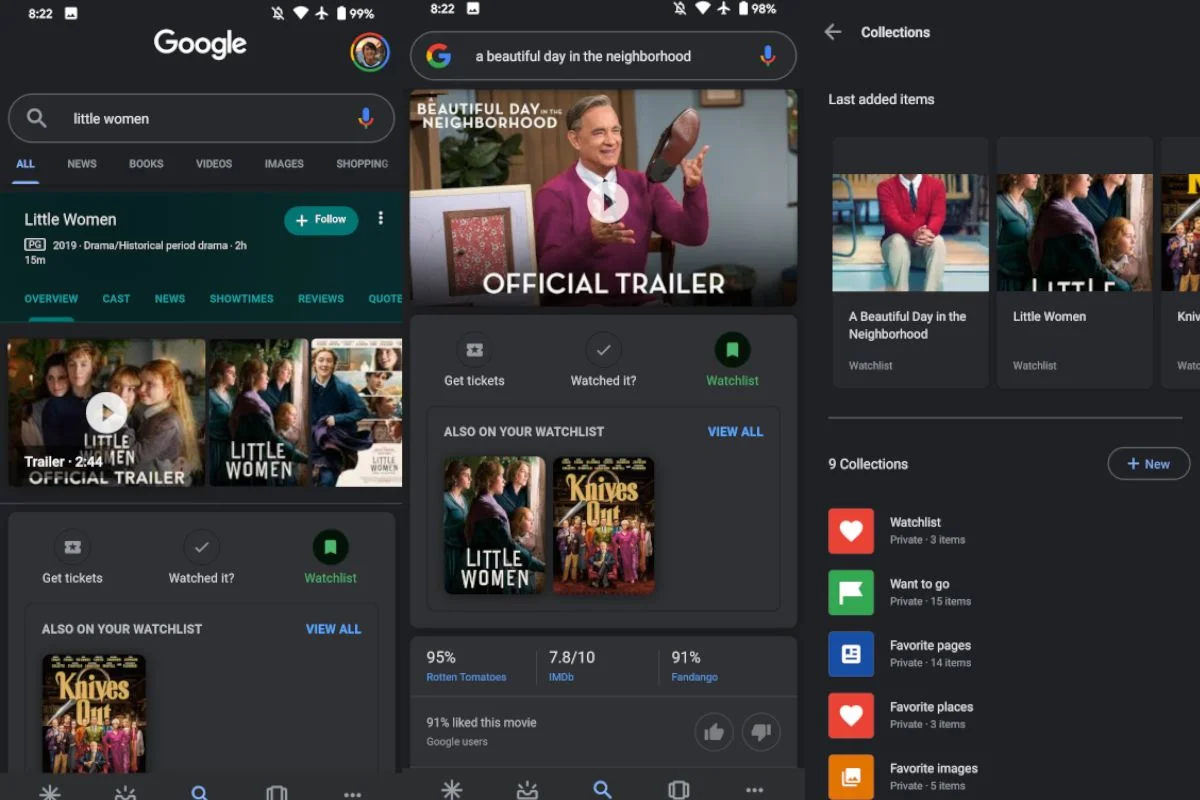The width and height of the screenshot is (1200, 800).
Task: Tap More dots in left bottom navigation
Action: (x=352, y=794)
